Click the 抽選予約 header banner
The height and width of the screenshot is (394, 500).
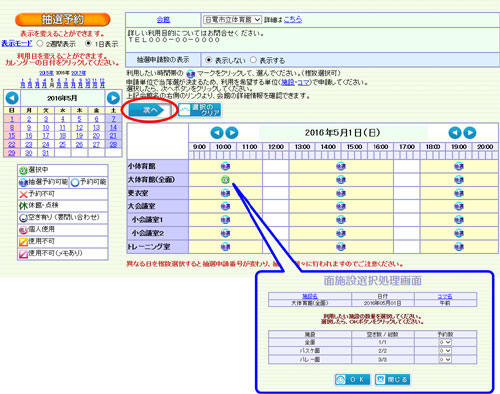pos(63,20)
